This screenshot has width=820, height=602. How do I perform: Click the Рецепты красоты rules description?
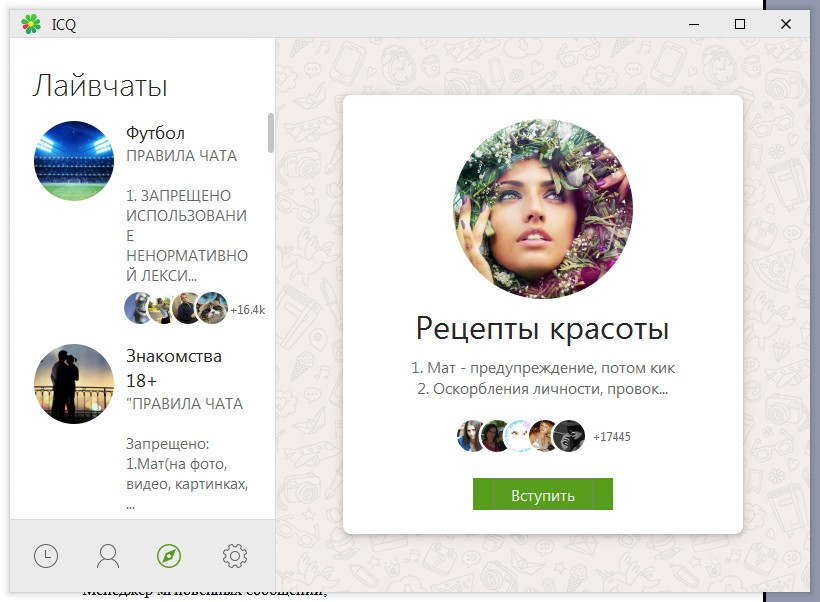(543, 378)
